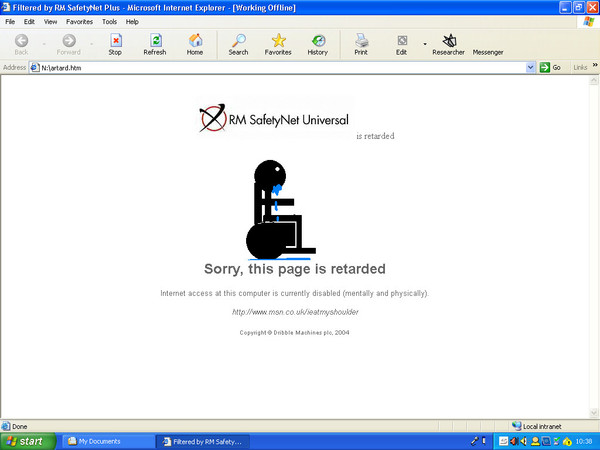Click the volume speaker tray icon

coord(523,442)
